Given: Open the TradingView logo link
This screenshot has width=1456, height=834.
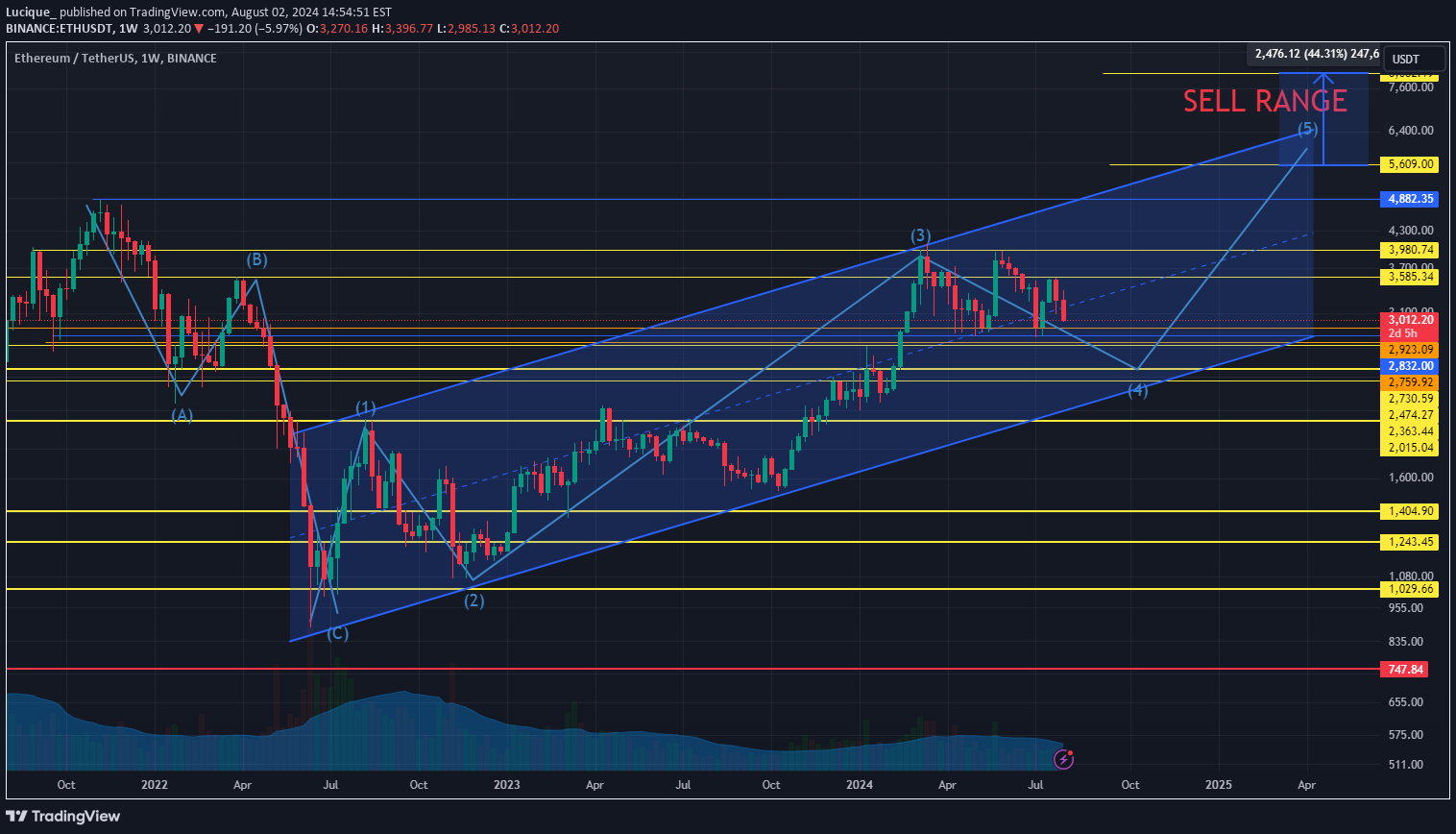Looking at the screenshot, I should pyautogui.click(x=63, y=816).
